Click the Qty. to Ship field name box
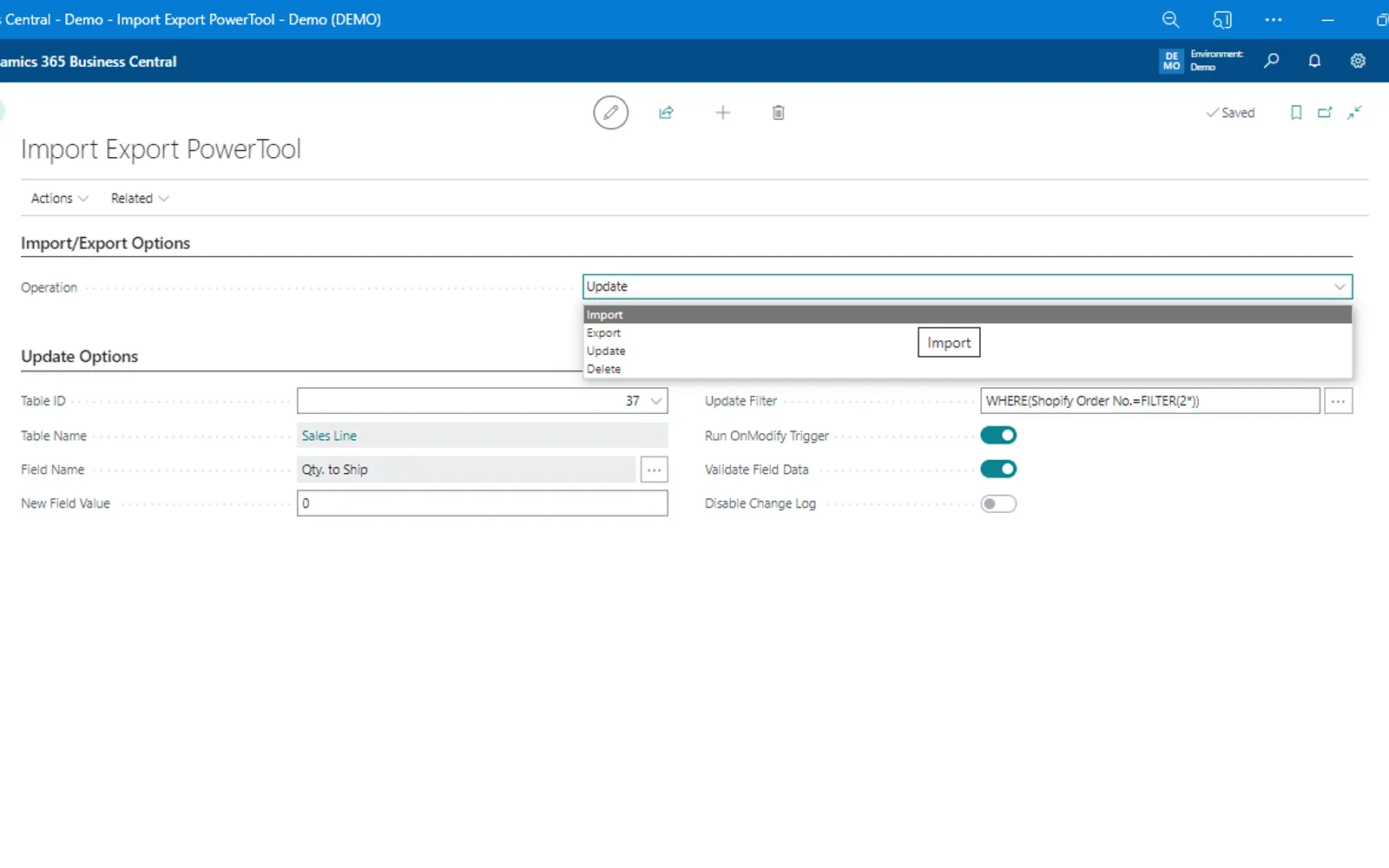Viewport: 1389px width, 868px height. 466,470
